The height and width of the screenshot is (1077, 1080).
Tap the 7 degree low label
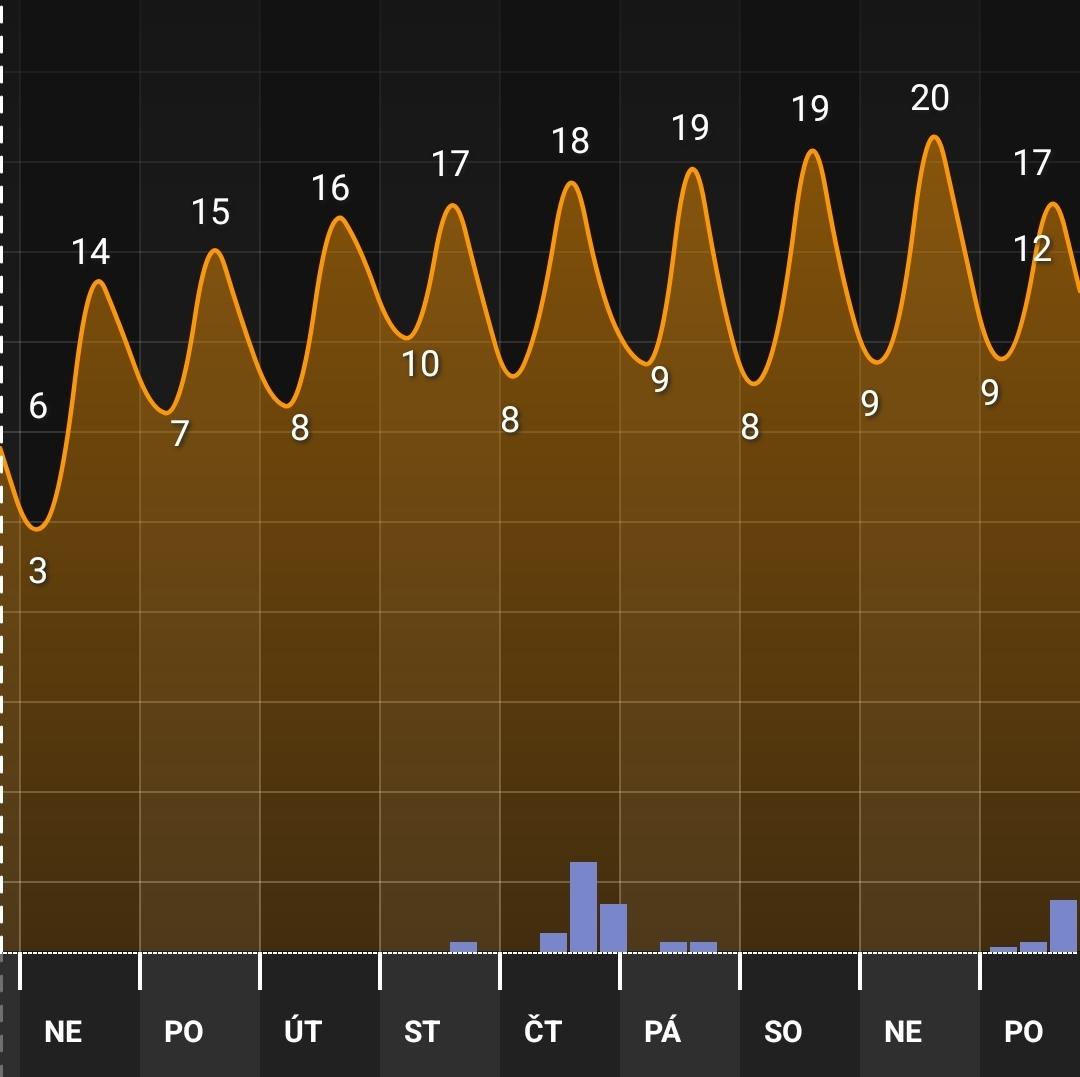180,433
